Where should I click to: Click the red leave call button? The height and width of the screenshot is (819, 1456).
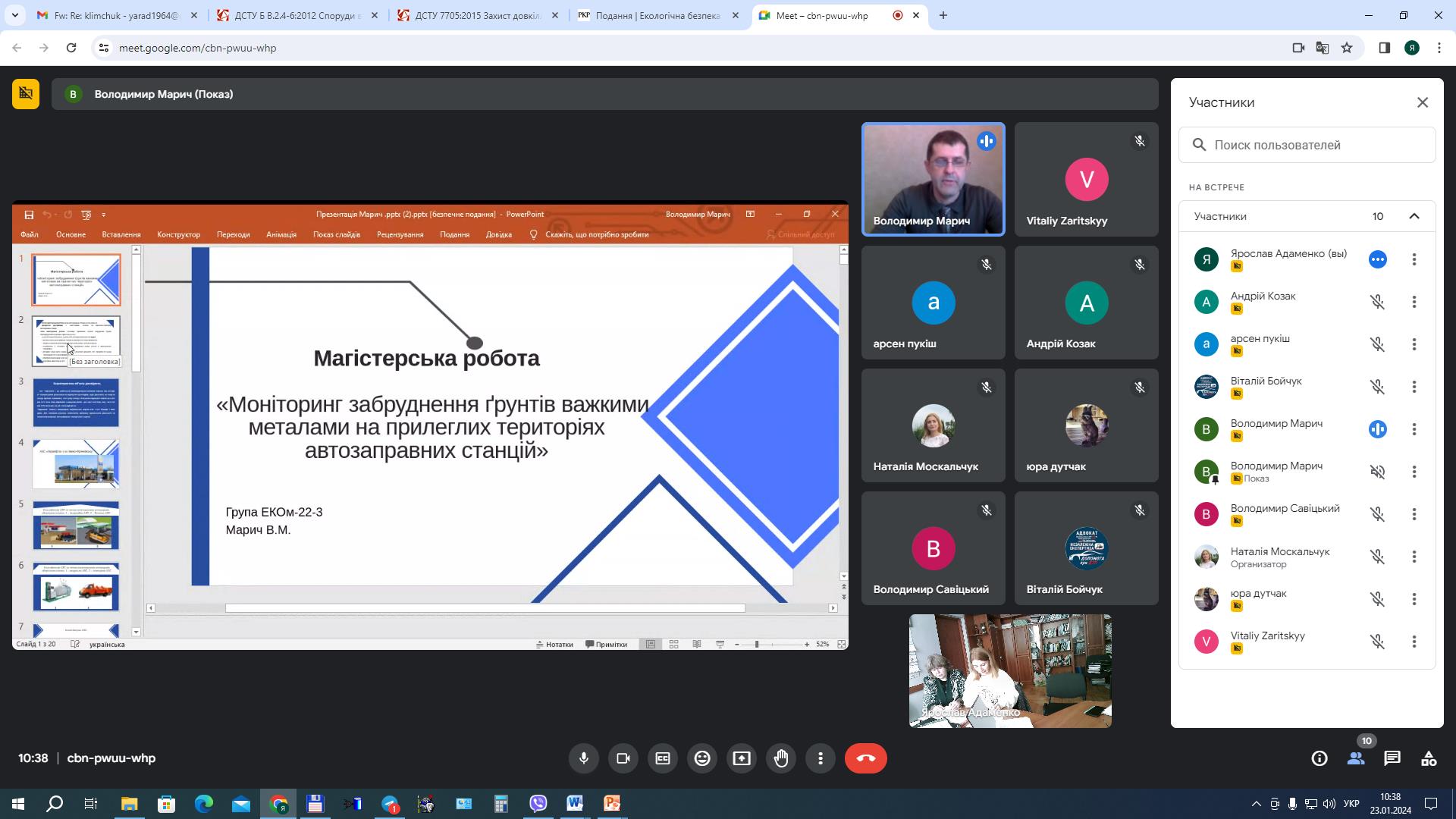865,758
